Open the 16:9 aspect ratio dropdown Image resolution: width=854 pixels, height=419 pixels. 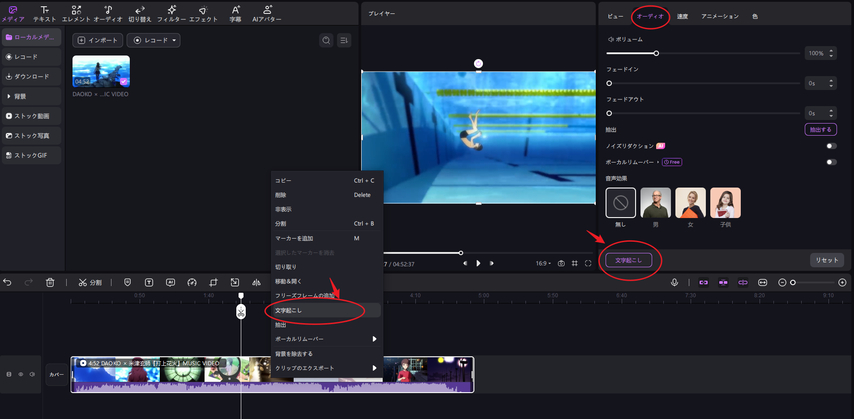click(x=543, y=263)
